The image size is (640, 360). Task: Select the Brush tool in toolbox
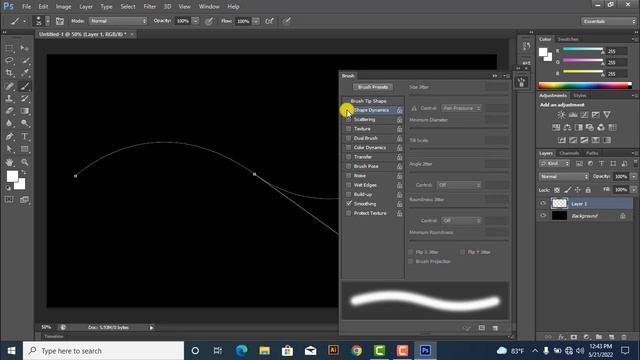(x=24, y=86)
